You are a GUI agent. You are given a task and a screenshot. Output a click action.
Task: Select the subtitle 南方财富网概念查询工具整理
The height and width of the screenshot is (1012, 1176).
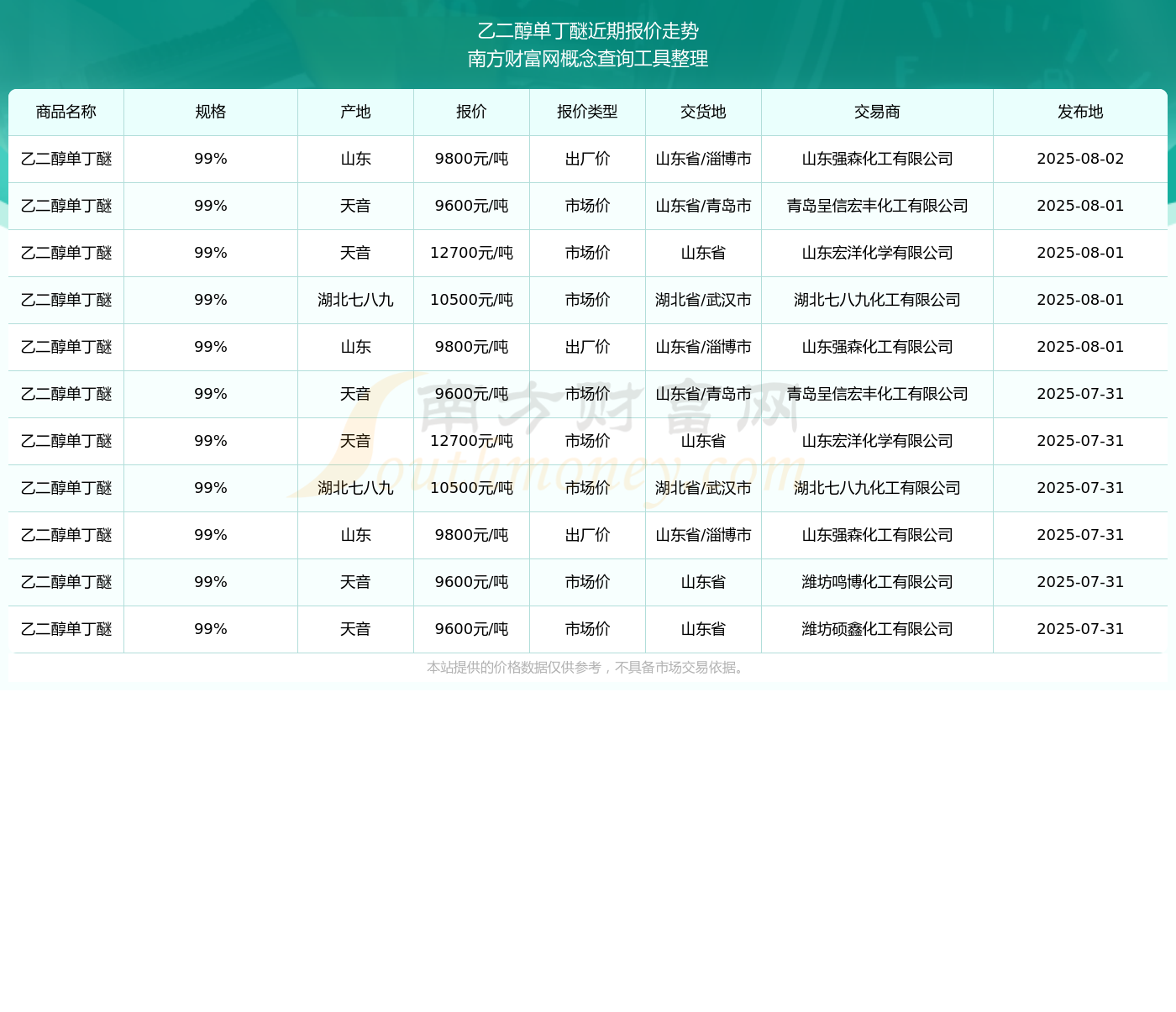[588, 59]
